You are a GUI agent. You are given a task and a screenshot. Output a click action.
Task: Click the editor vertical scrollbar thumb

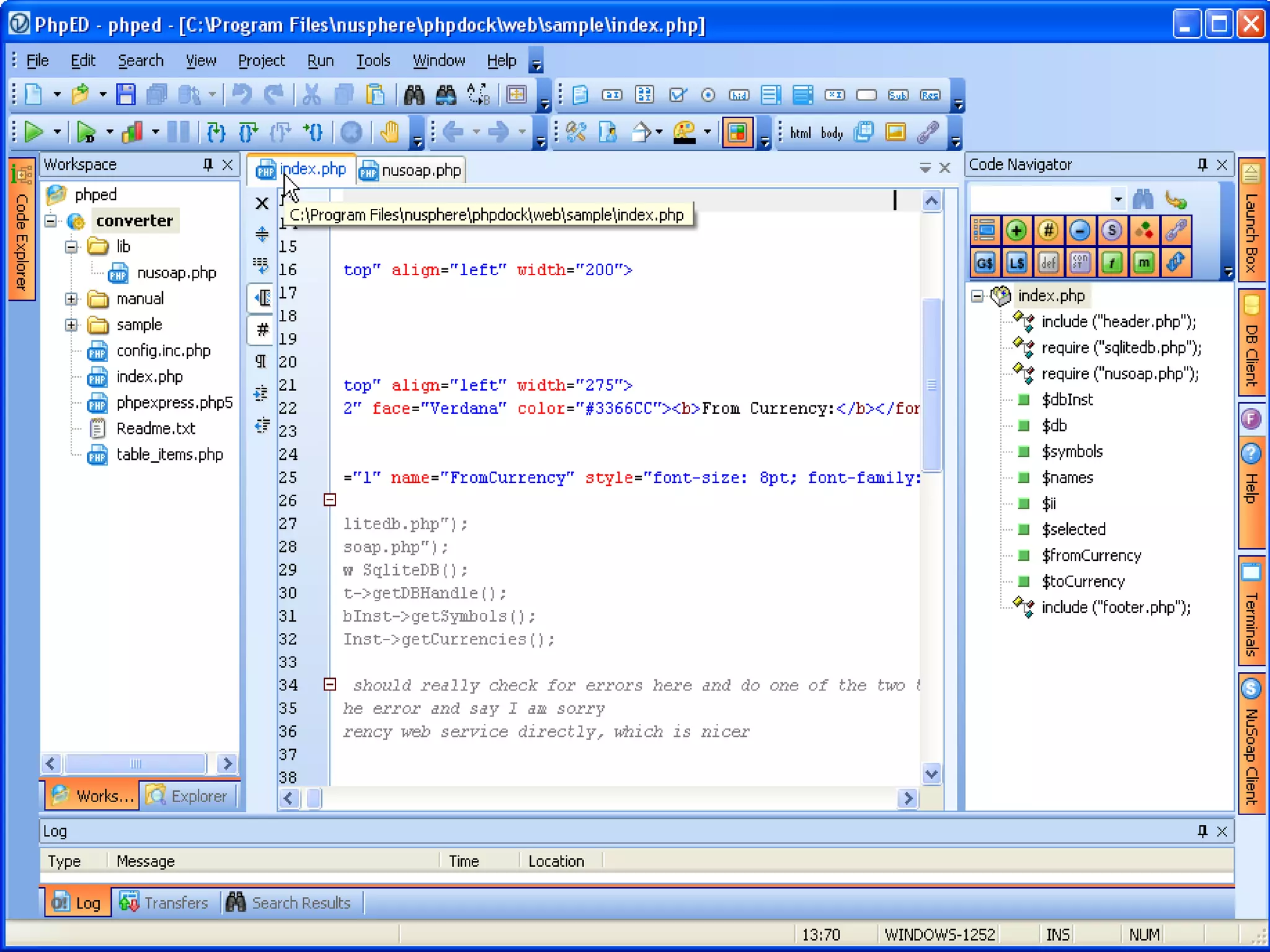pos(931,384)
